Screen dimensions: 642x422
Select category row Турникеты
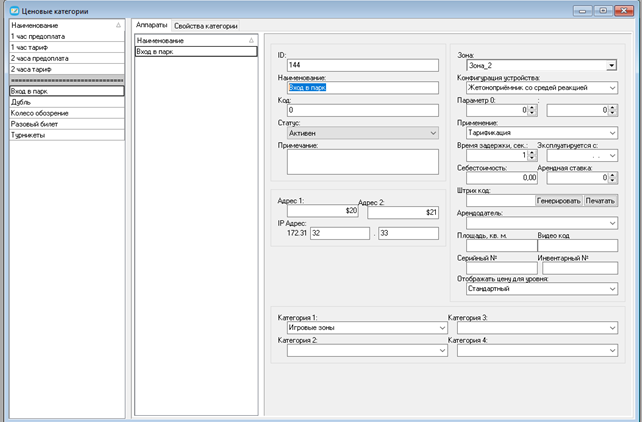(67, 135)
